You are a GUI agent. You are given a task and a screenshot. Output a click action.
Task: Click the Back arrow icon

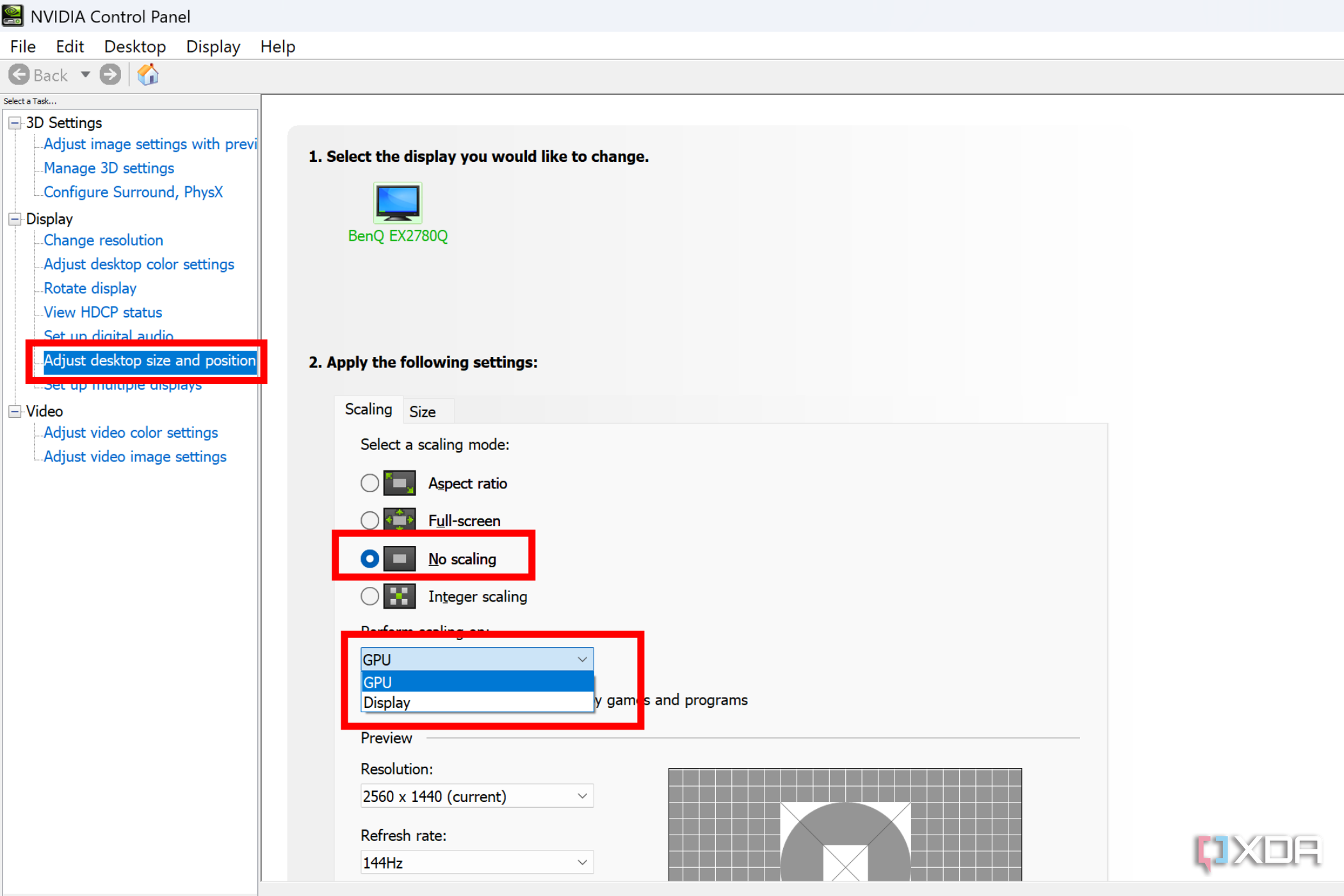point(19,75)
